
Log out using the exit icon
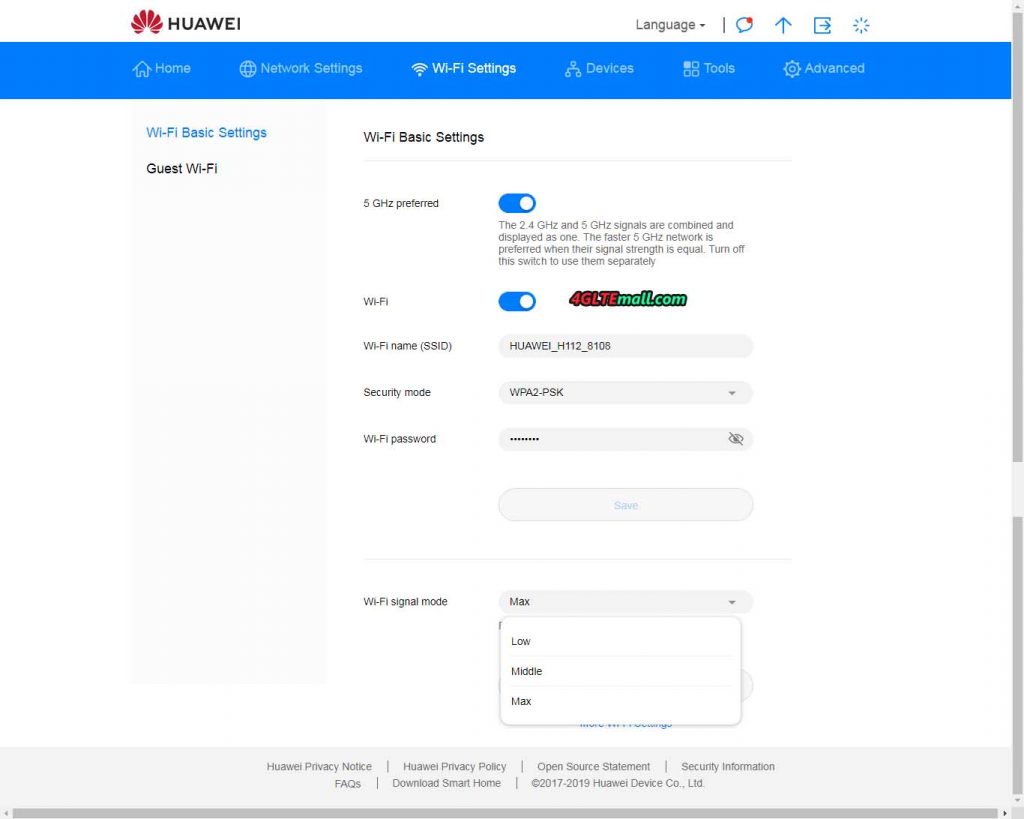(x=822, y=25)
